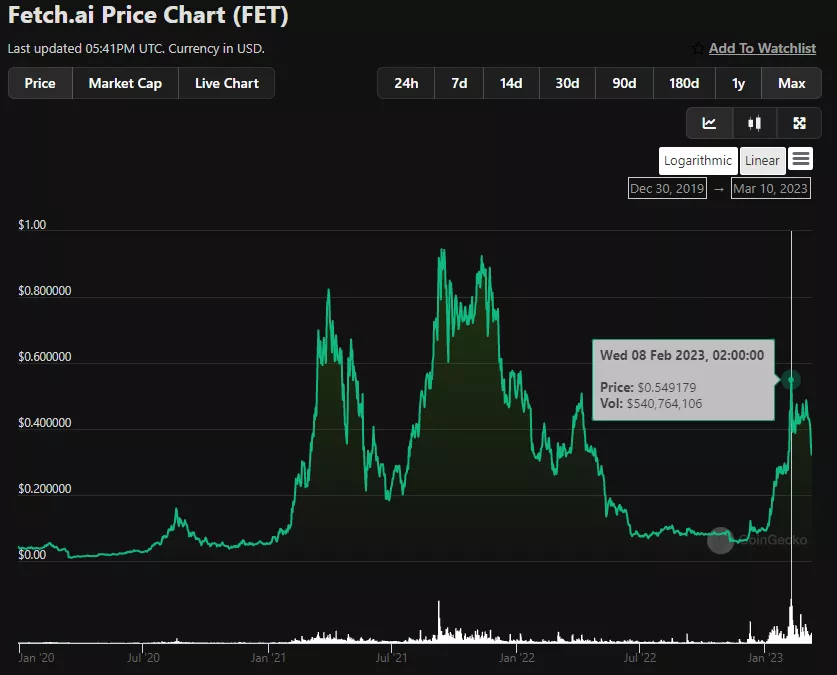Set time range to 24h

pyautogui.click(x=406, y=83)
